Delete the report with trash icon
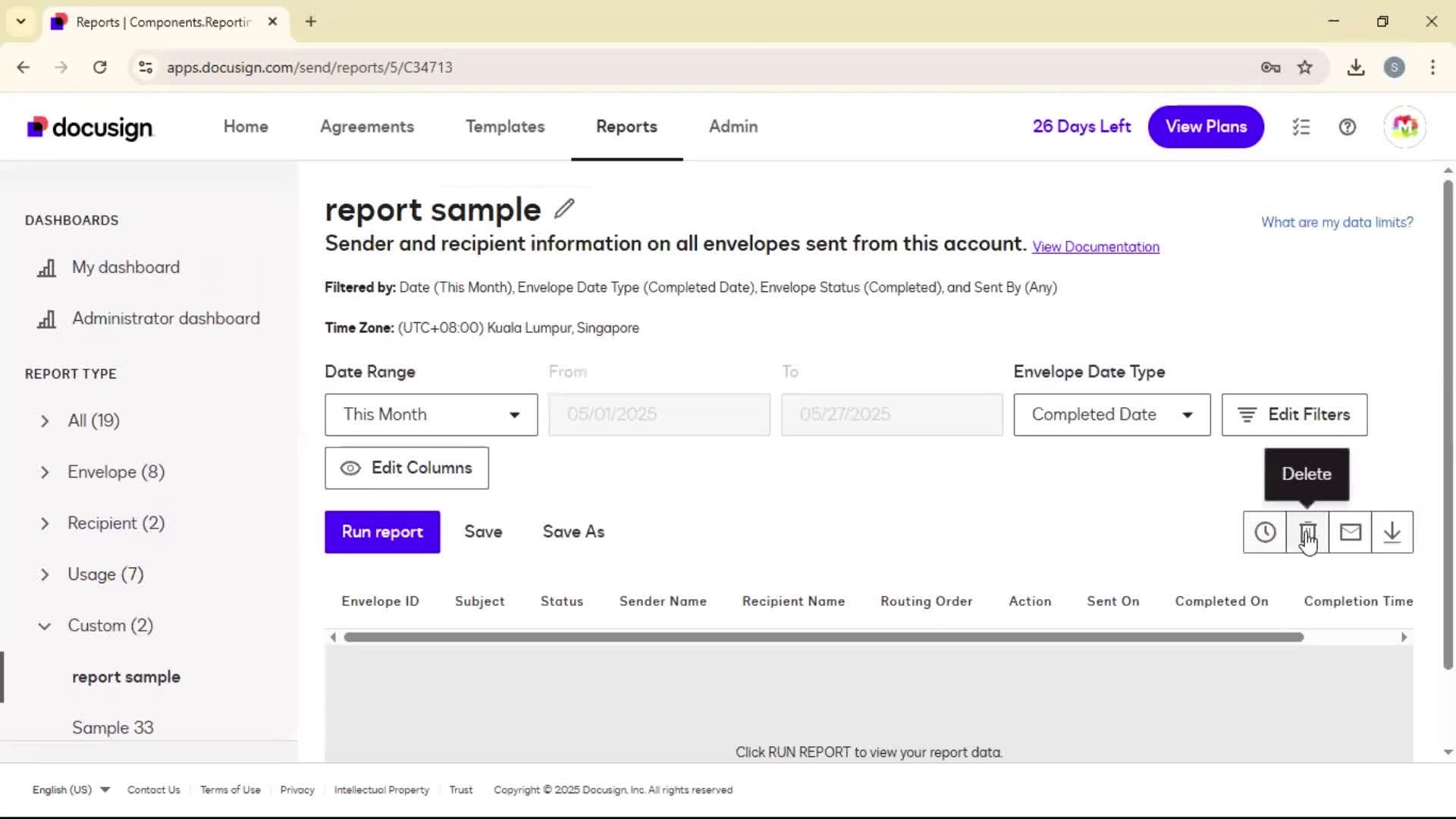Viewport: 1456px width, 819px height. (1307, 532)
